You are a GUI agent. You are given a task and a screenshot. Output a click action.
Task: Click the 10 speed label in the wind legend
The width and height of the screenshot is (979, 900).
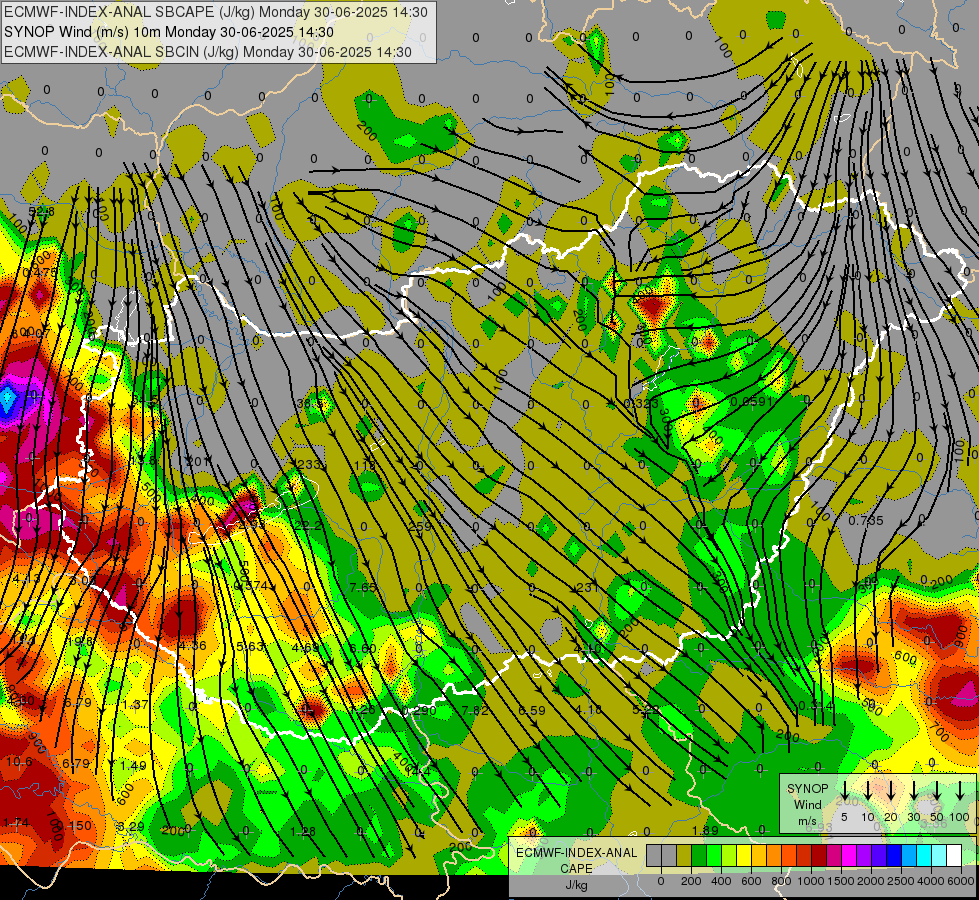point(867,817)
